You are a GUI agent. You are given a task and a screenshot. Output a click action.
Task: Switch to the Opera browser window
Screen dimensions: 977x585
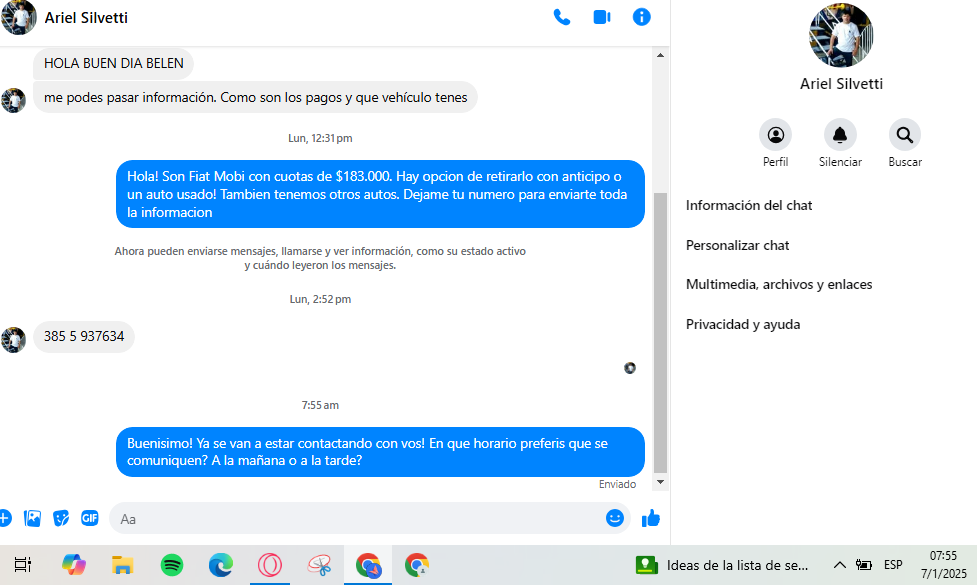[270, 565]
